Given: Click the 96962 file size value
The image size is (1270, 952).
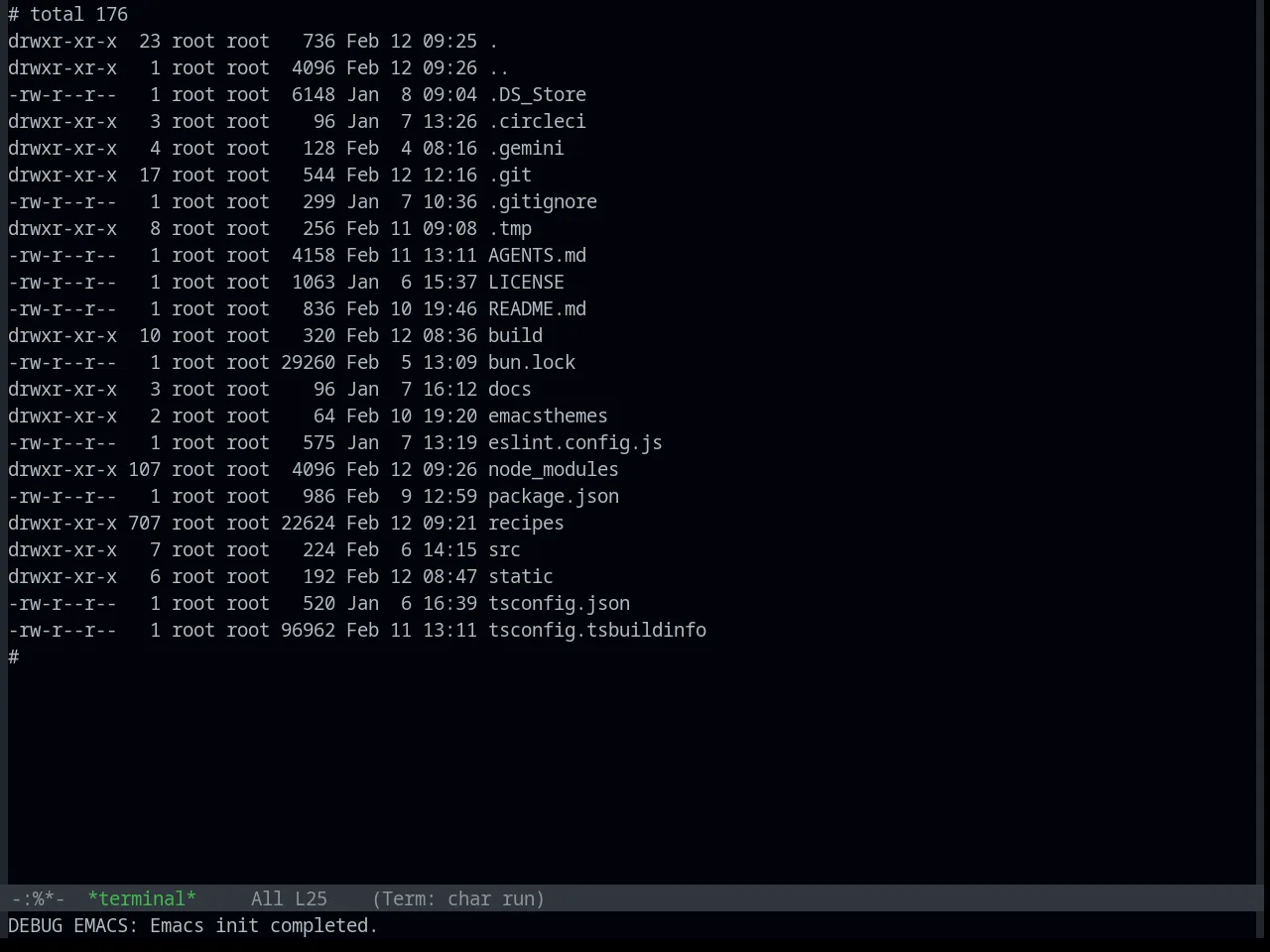Looking at the screenshot, I should pos(308,630).
